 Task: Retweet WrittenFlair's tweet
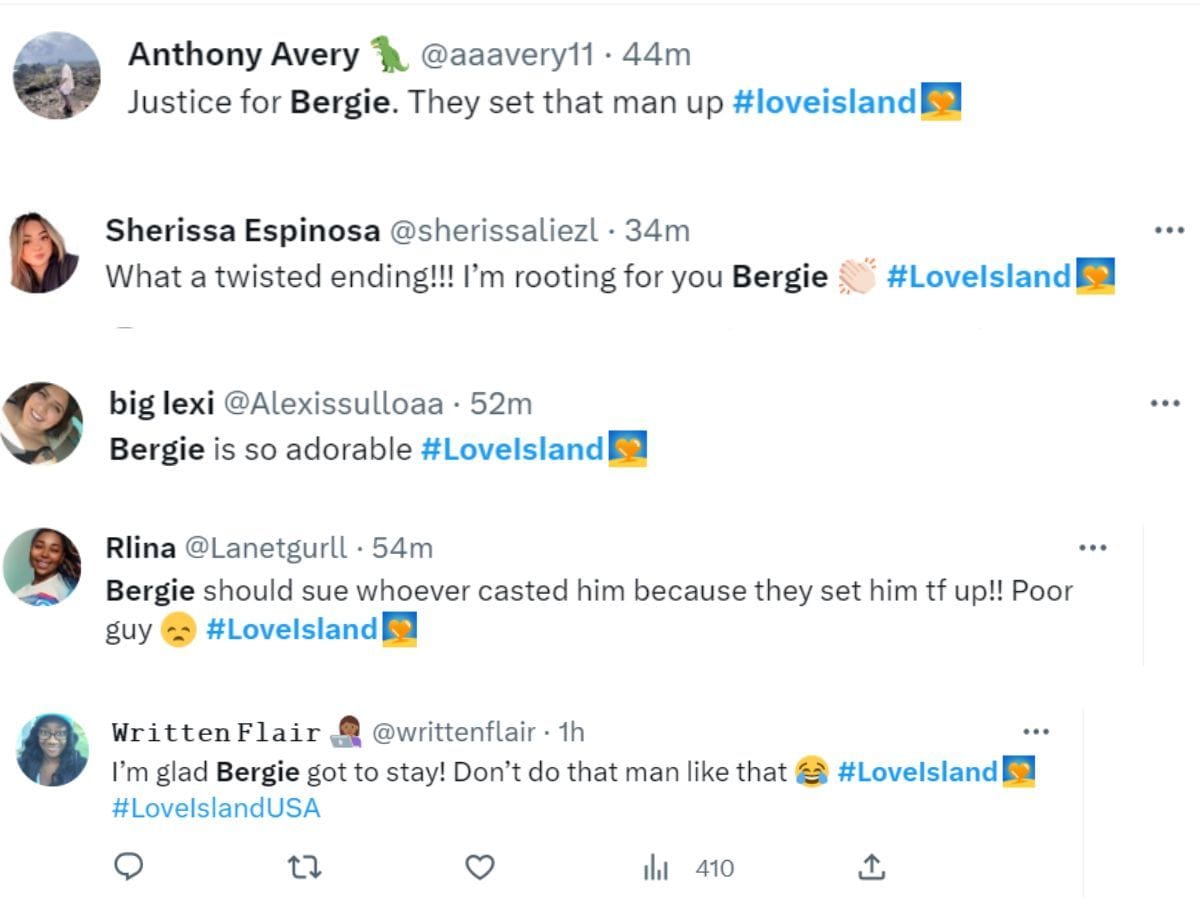pos(305,868)
